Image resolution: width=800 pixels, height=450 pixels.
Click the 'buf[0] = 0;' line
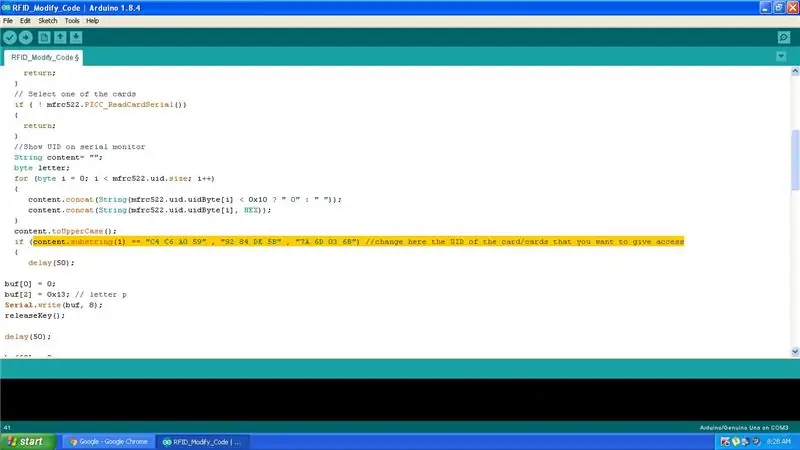click(30, 284)
